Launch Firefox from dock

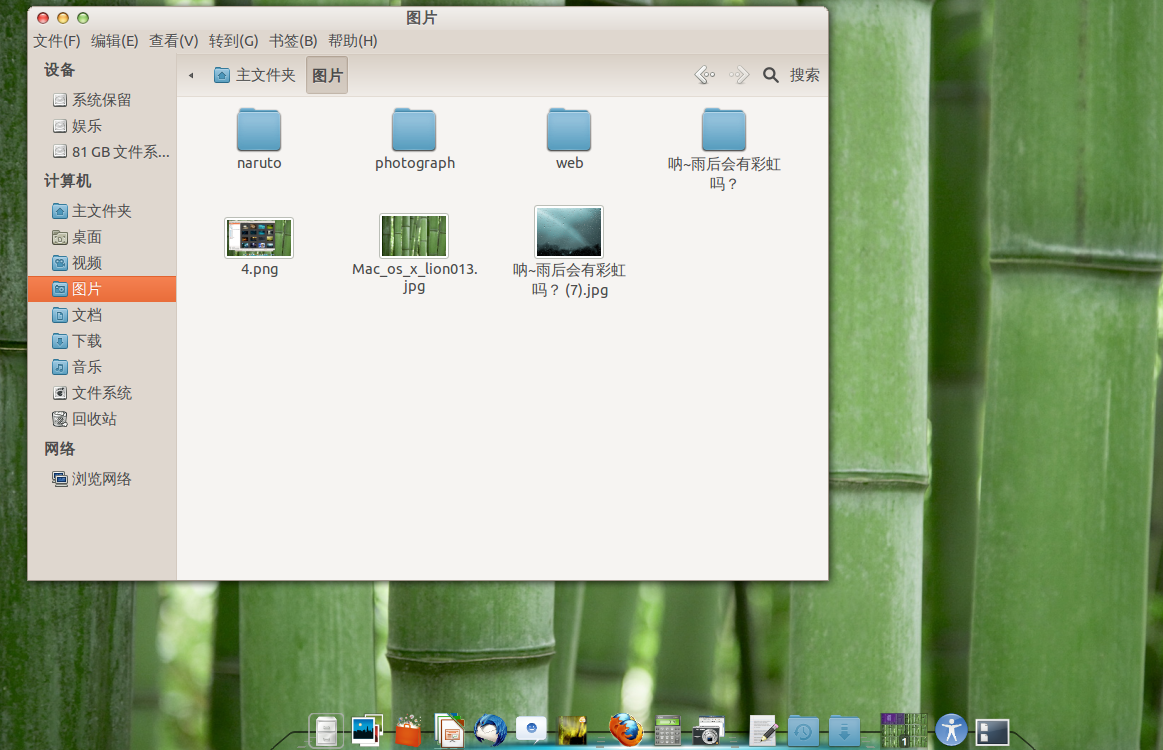click(625, 730)
